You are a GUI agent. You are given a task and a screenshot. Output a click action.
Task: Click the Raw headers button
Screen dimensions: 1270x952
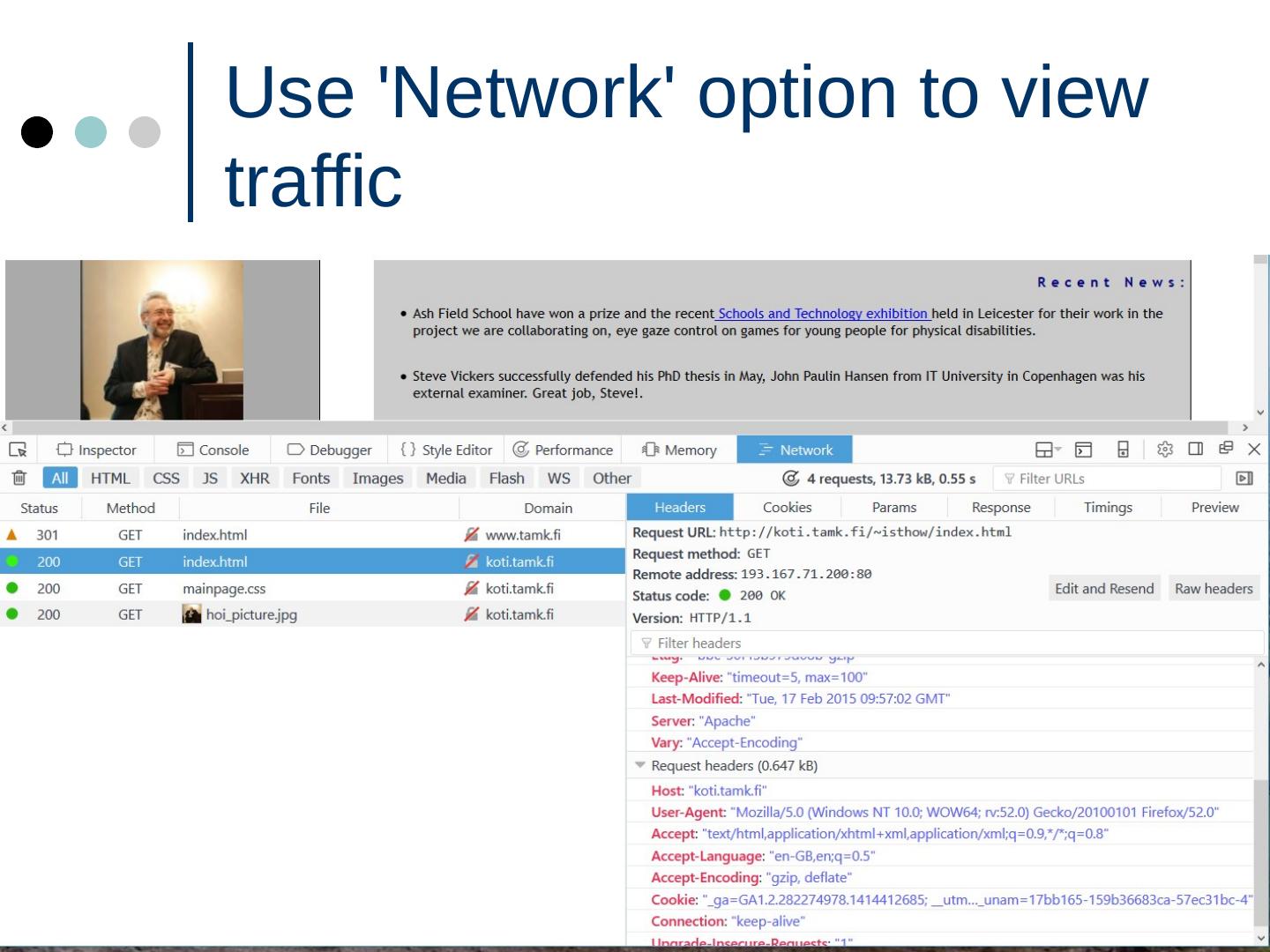[x=1214, y=588]
